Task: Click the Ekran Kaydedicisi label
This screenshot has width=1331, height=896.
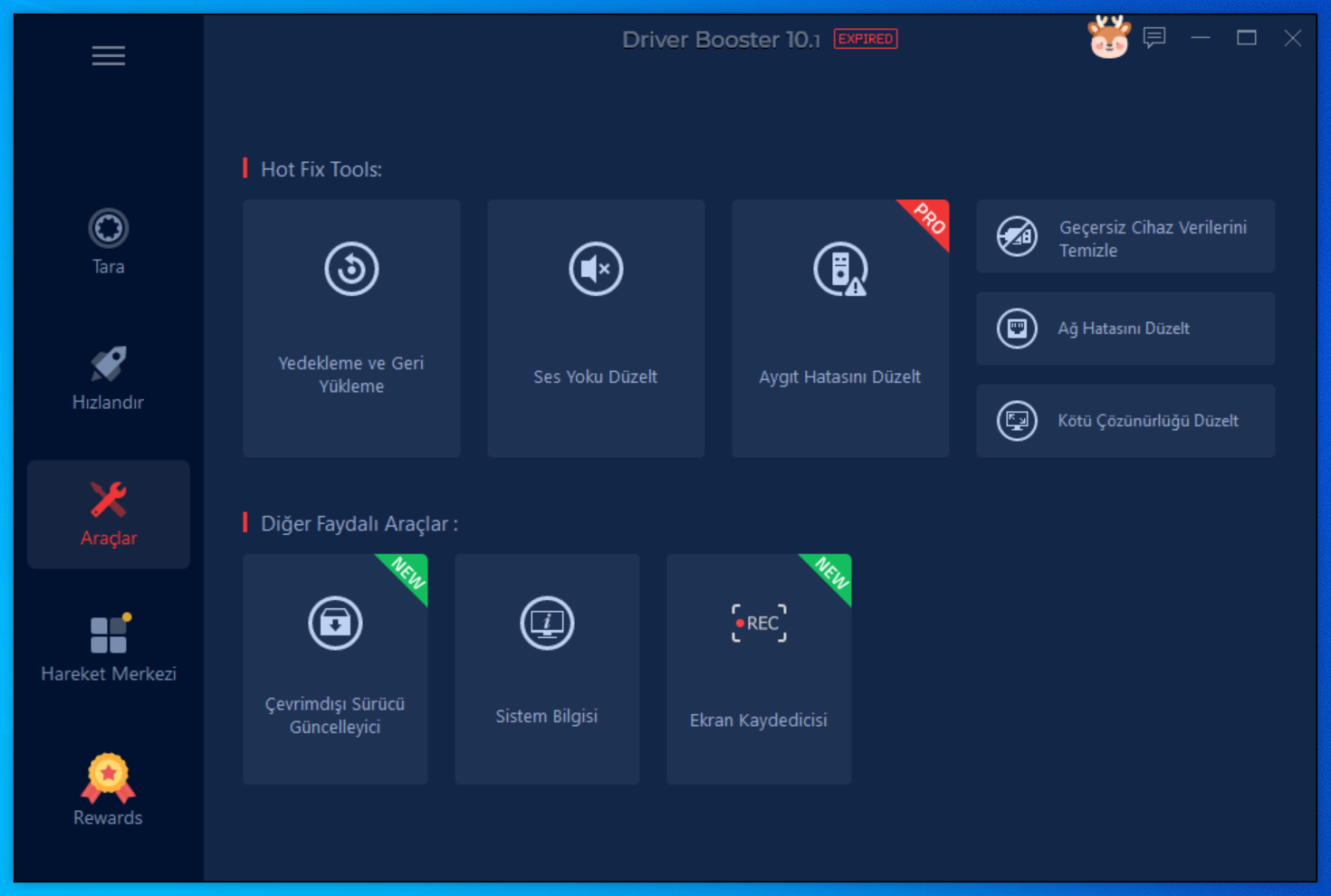Action: click(759, 720)
